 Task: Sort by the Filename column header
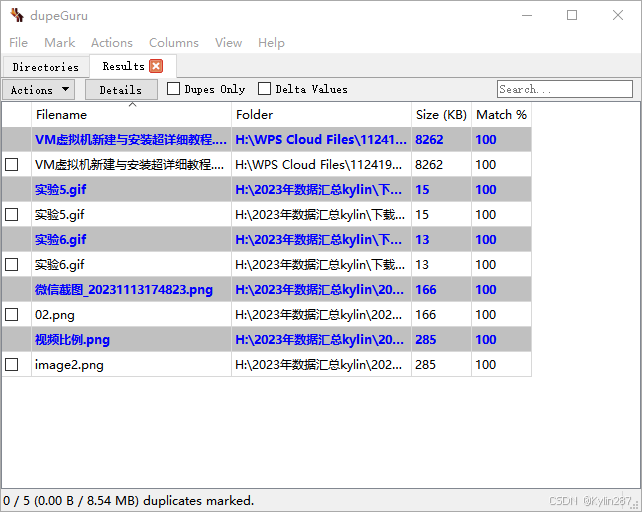point(131,115)
